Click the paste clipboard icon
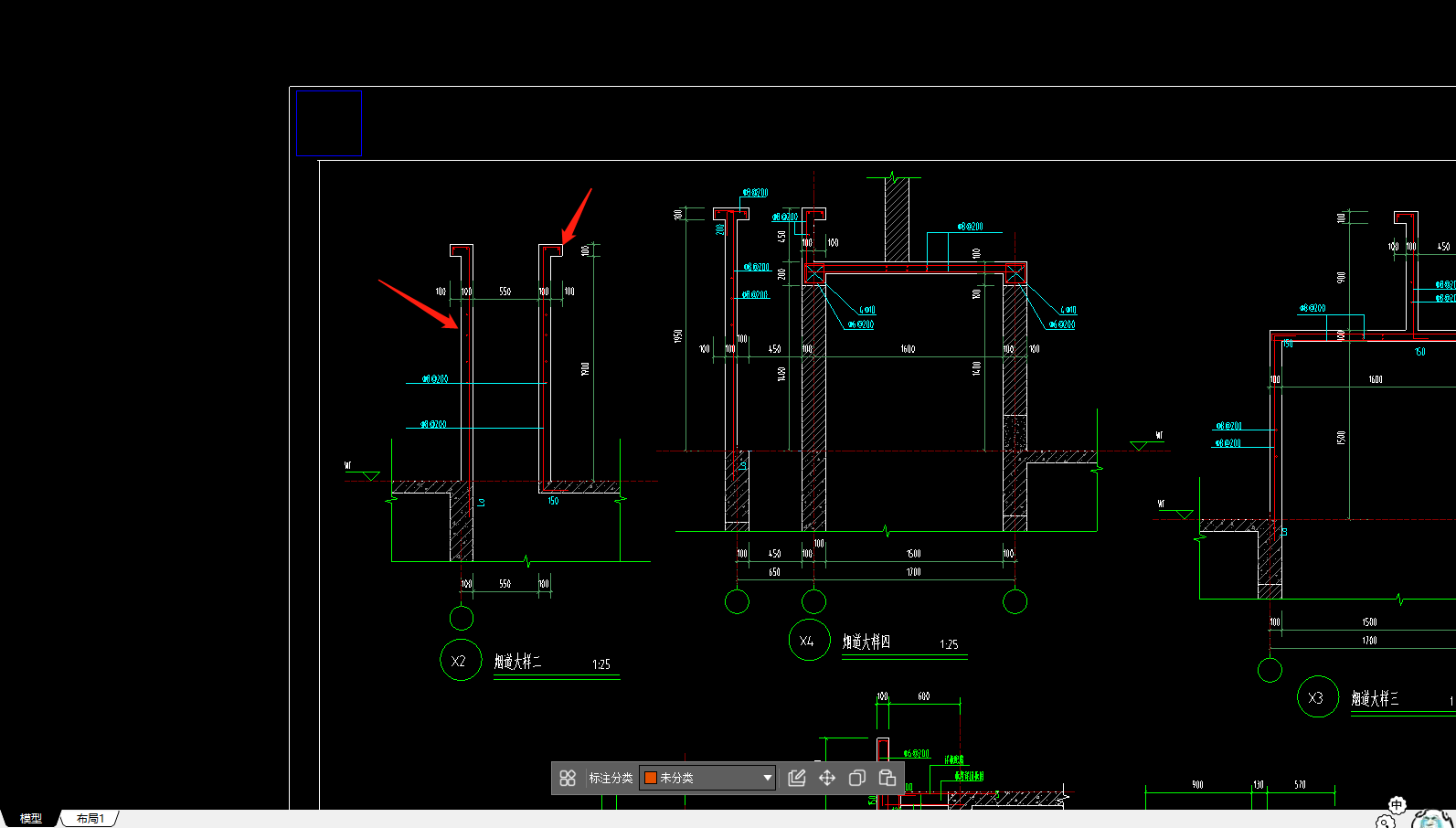 click(887, 778)
